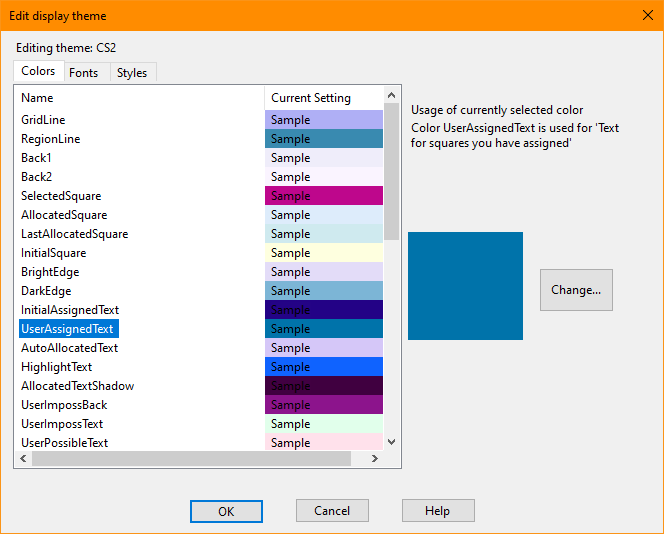
Task: Click the InitialAssignedText dark navy sample
Action: (324, 310)
